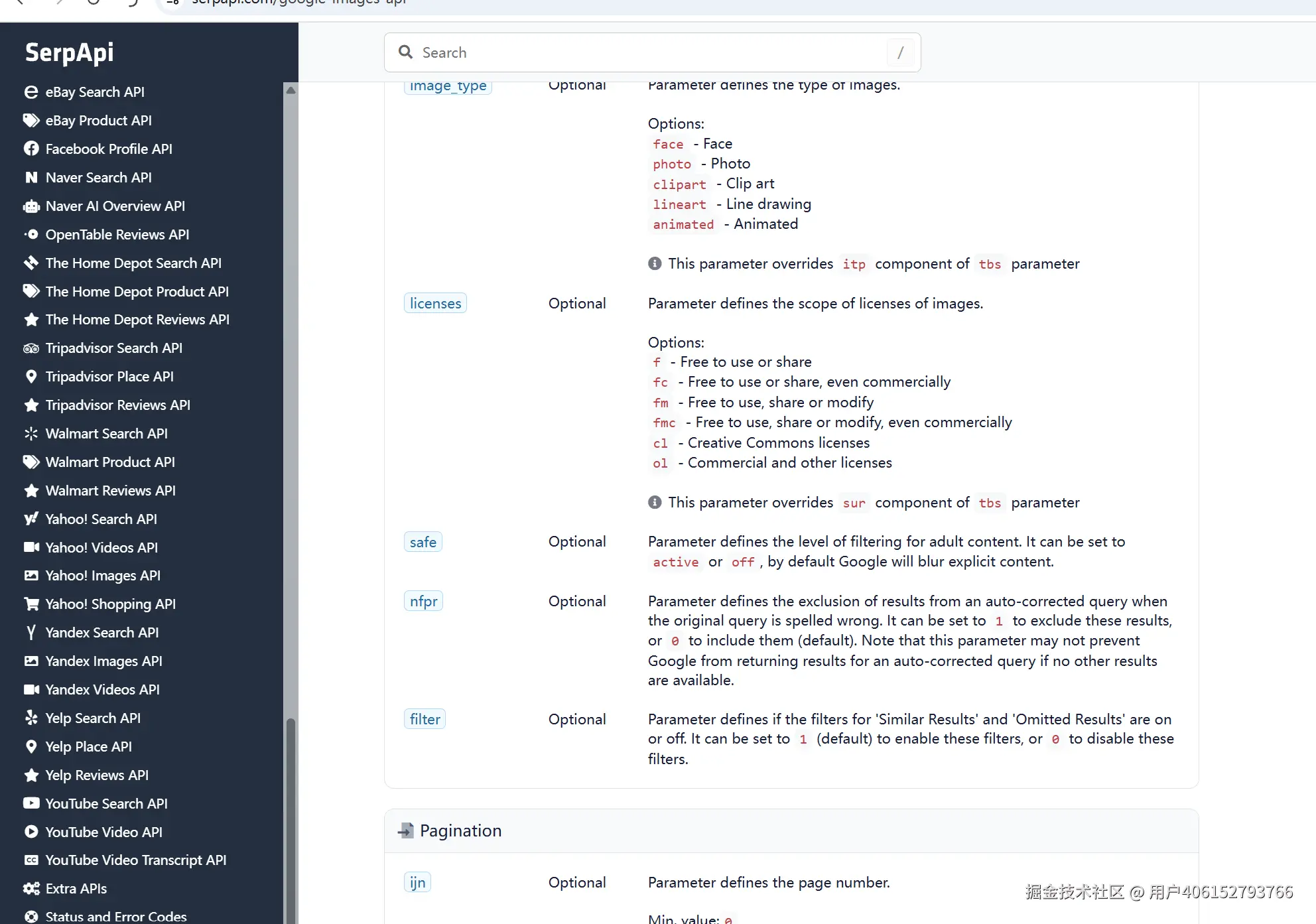
Task: Click the 'ol' commercial license code
Action: (x=660, y=463)
